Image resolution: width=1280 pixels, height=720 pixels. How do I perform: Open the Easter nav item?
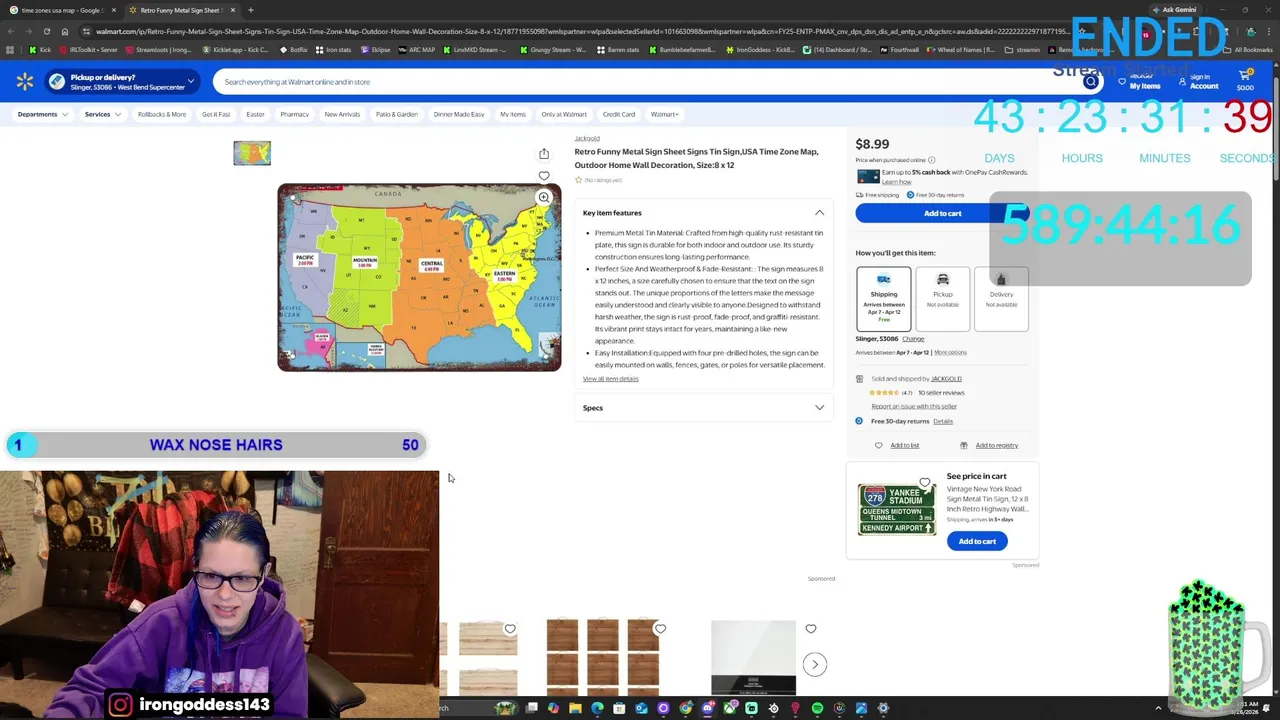coord(255,114)
